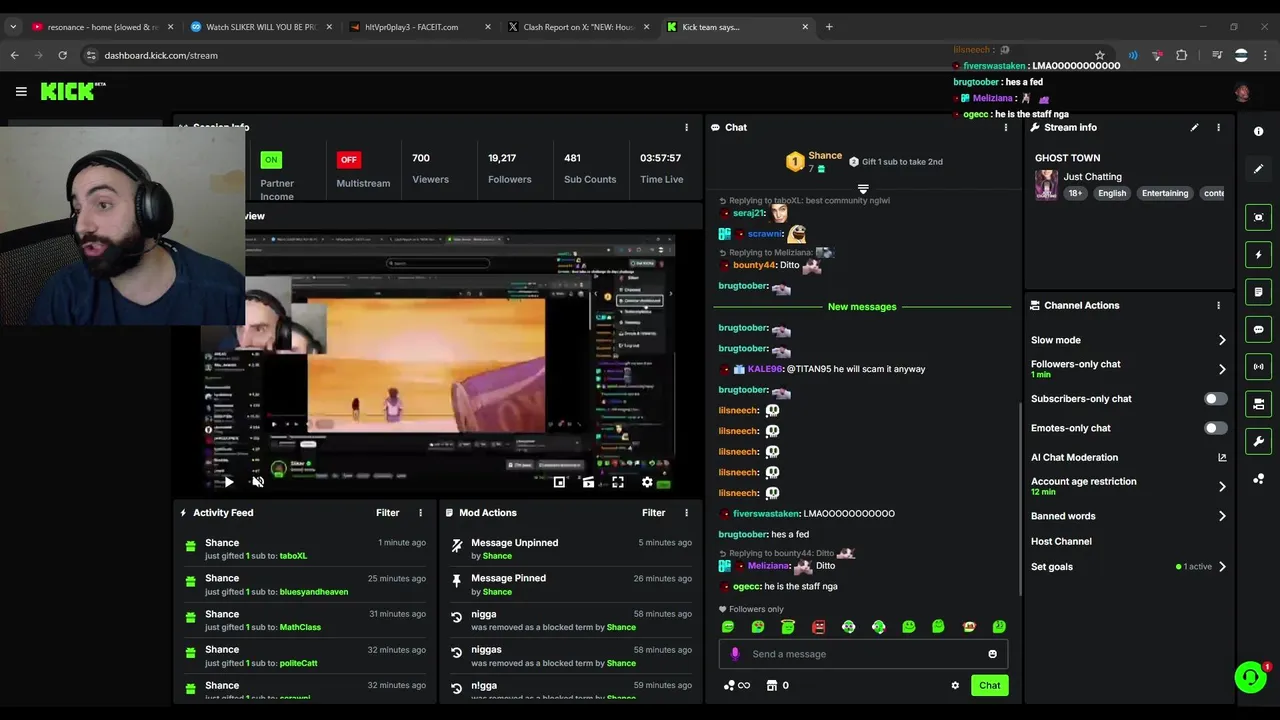Open picture-in-picture for stream preview
Viewport: 1280px width, 720px height.
click(x=559, y=482)
